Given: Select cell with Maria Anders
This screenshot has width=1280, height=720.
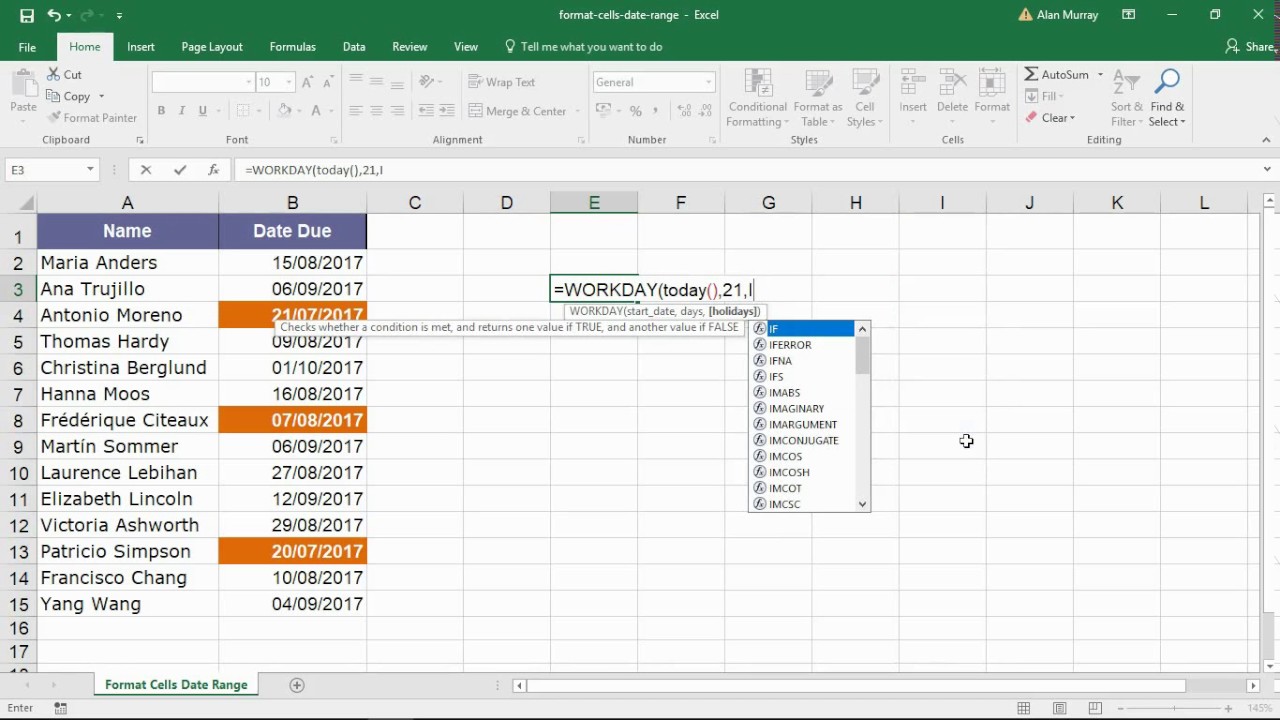Looking at the screenshot, I should [128, 263].
